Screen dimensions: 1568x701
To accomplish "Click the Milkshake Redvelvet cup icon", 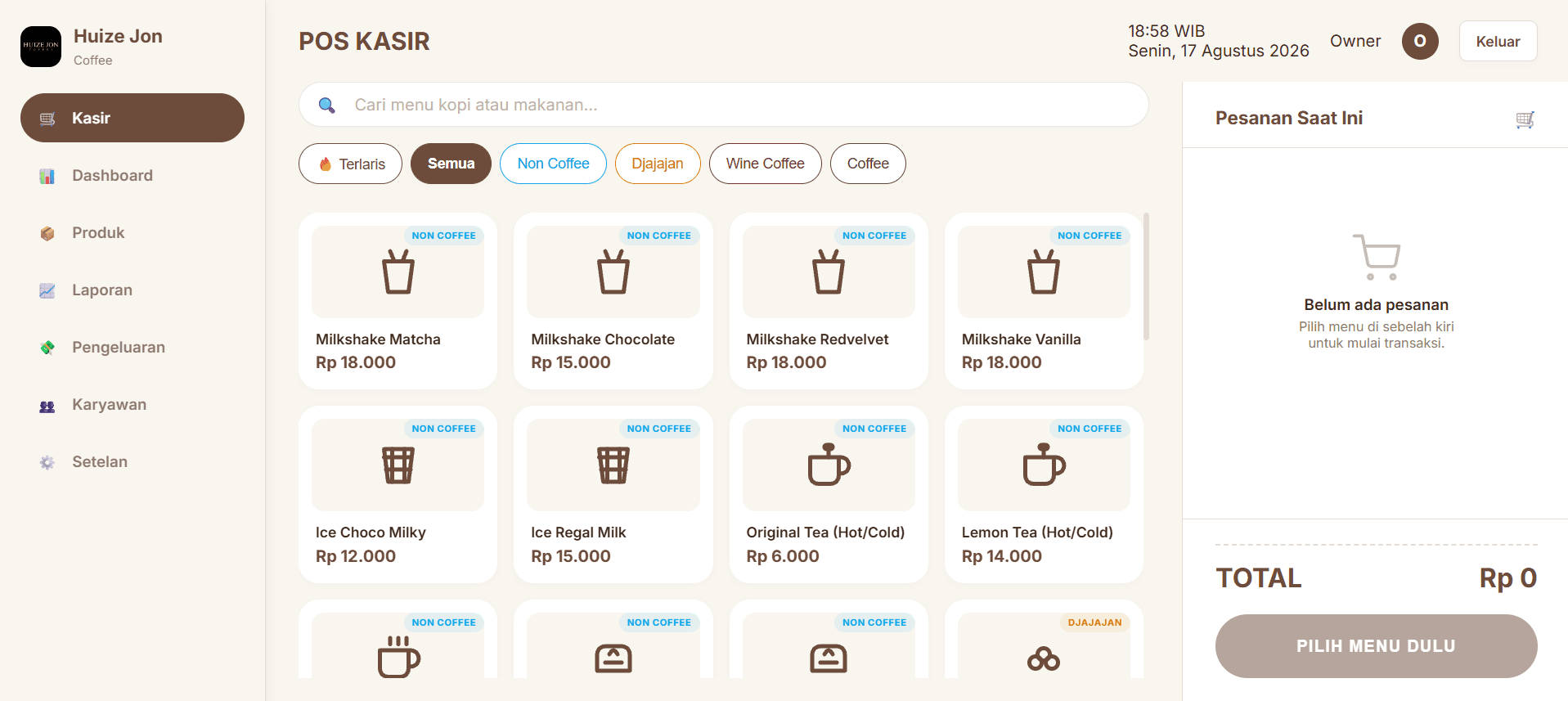I will 829,272.
